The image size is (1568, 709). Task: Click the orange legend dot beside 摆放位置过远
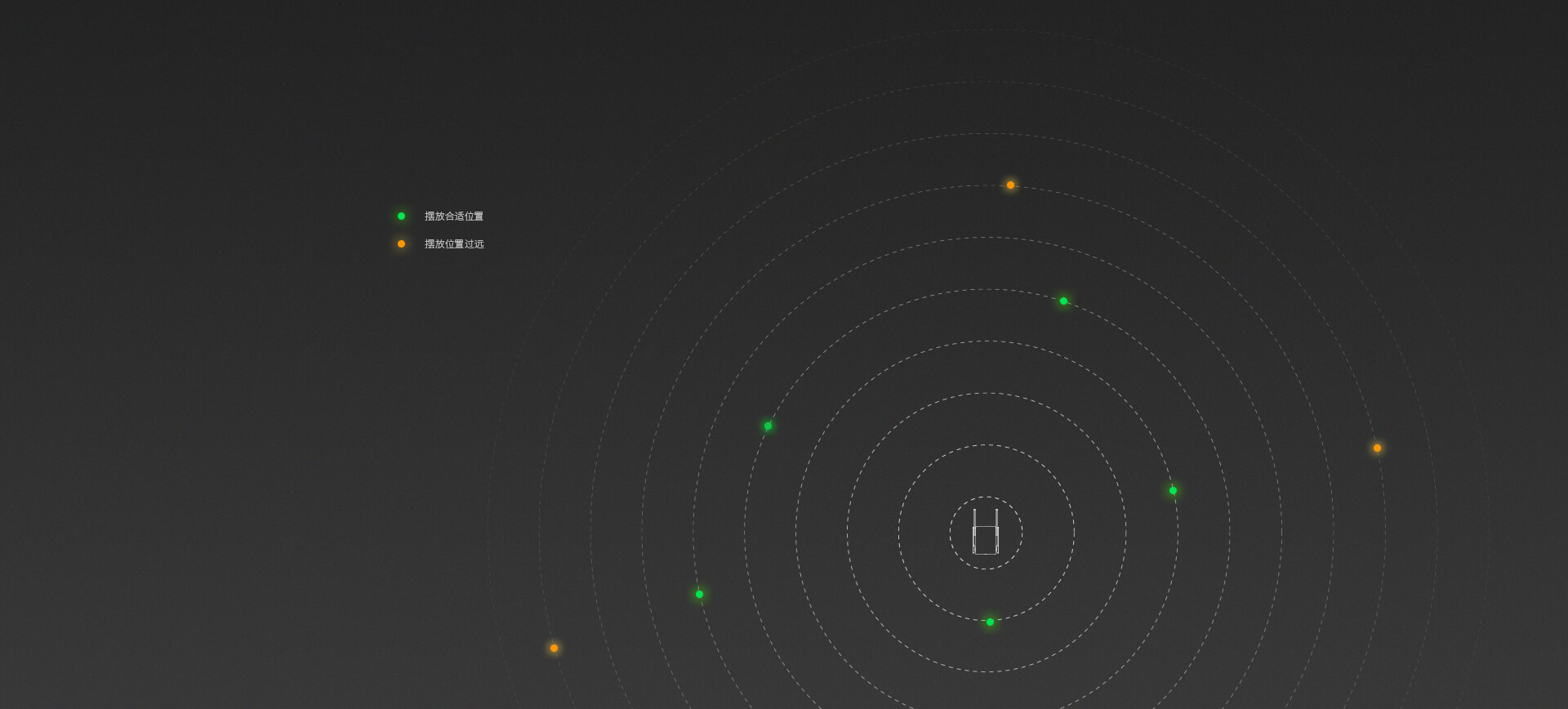click(x=401, y=244)
